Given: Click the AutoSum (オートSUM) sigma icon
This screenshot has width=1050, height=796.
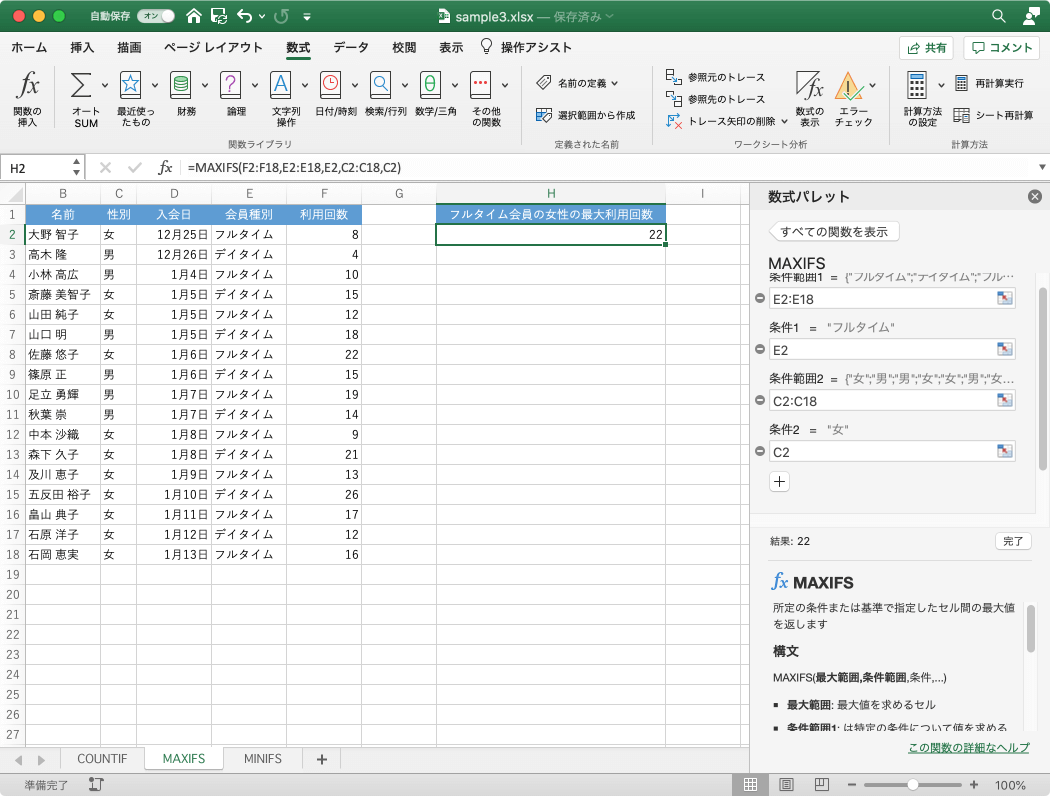Looking at the screenshot, I should (x=81, y=86).
